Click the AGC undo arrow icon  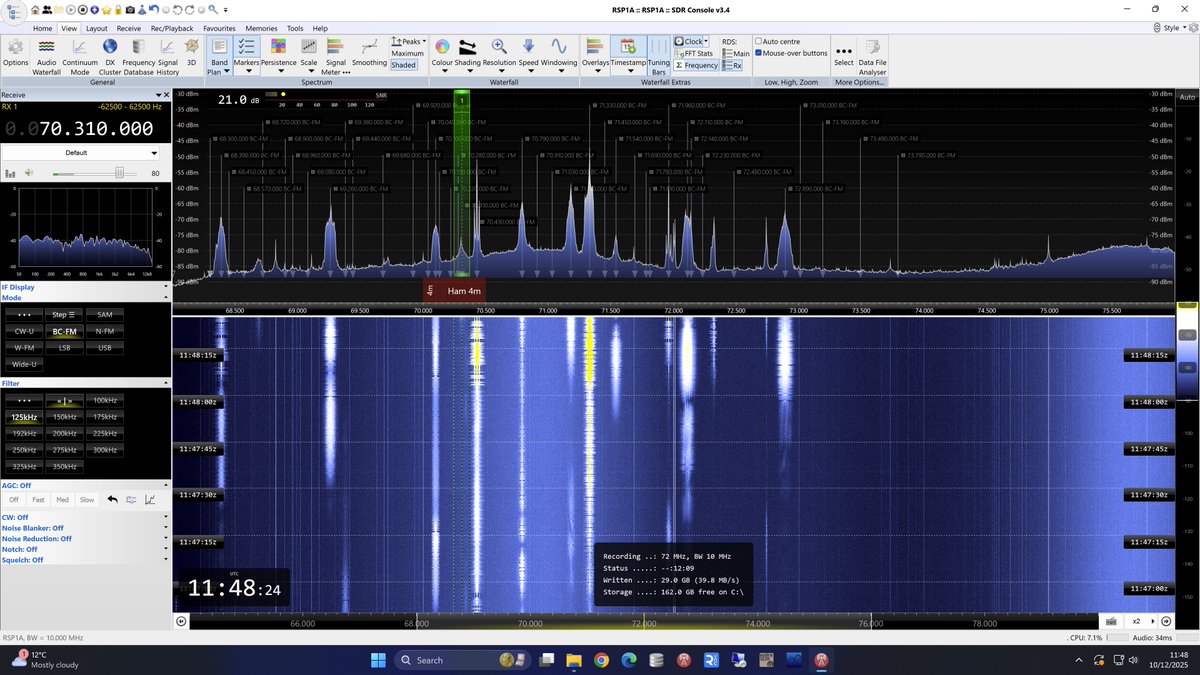coord(113,499)
